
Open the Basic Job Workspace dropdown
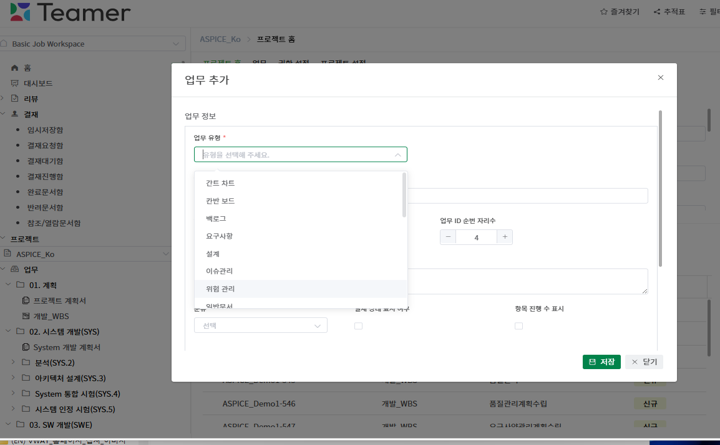[92, 44]
